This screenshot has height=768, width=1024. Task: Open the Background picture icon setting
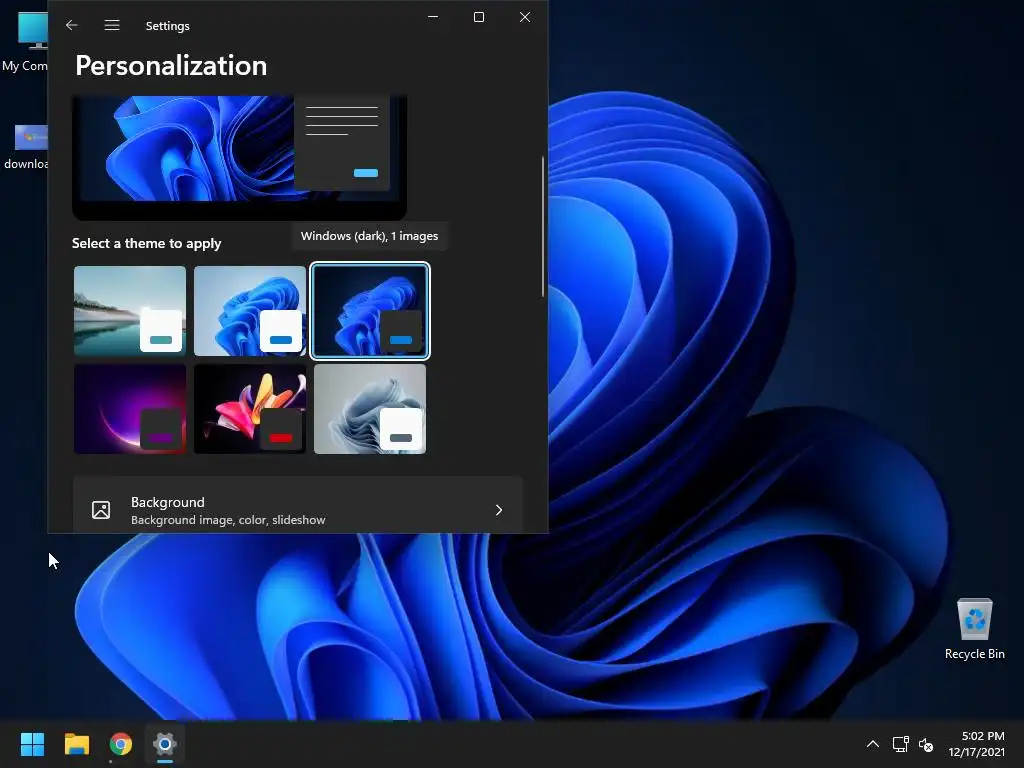click(101, 510)
